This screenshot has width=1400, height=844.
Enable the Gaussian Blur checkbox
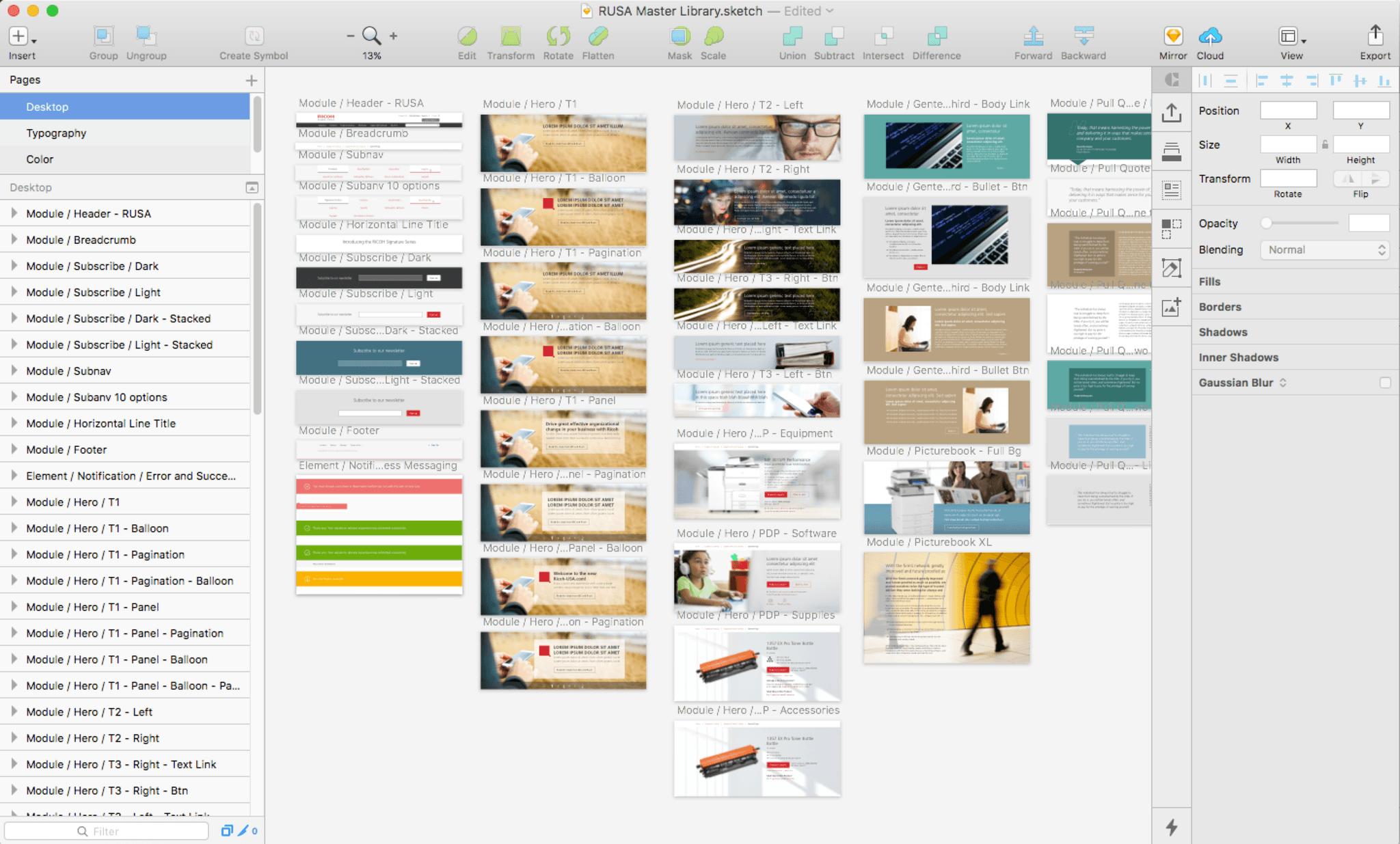(x=1385, y=383)
